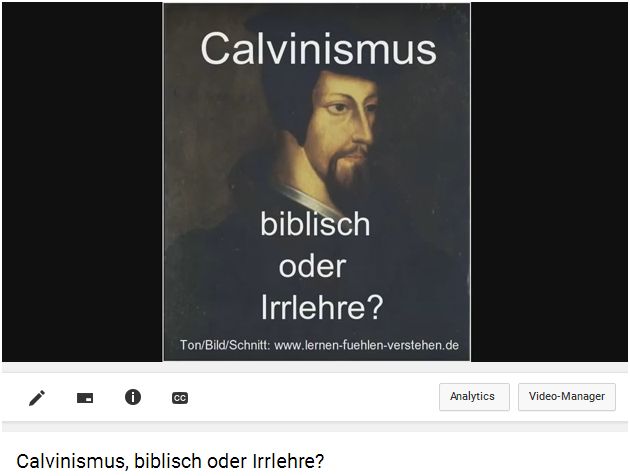
Task: Click the left black letterbox area of the player
Action: click(82, 182)
